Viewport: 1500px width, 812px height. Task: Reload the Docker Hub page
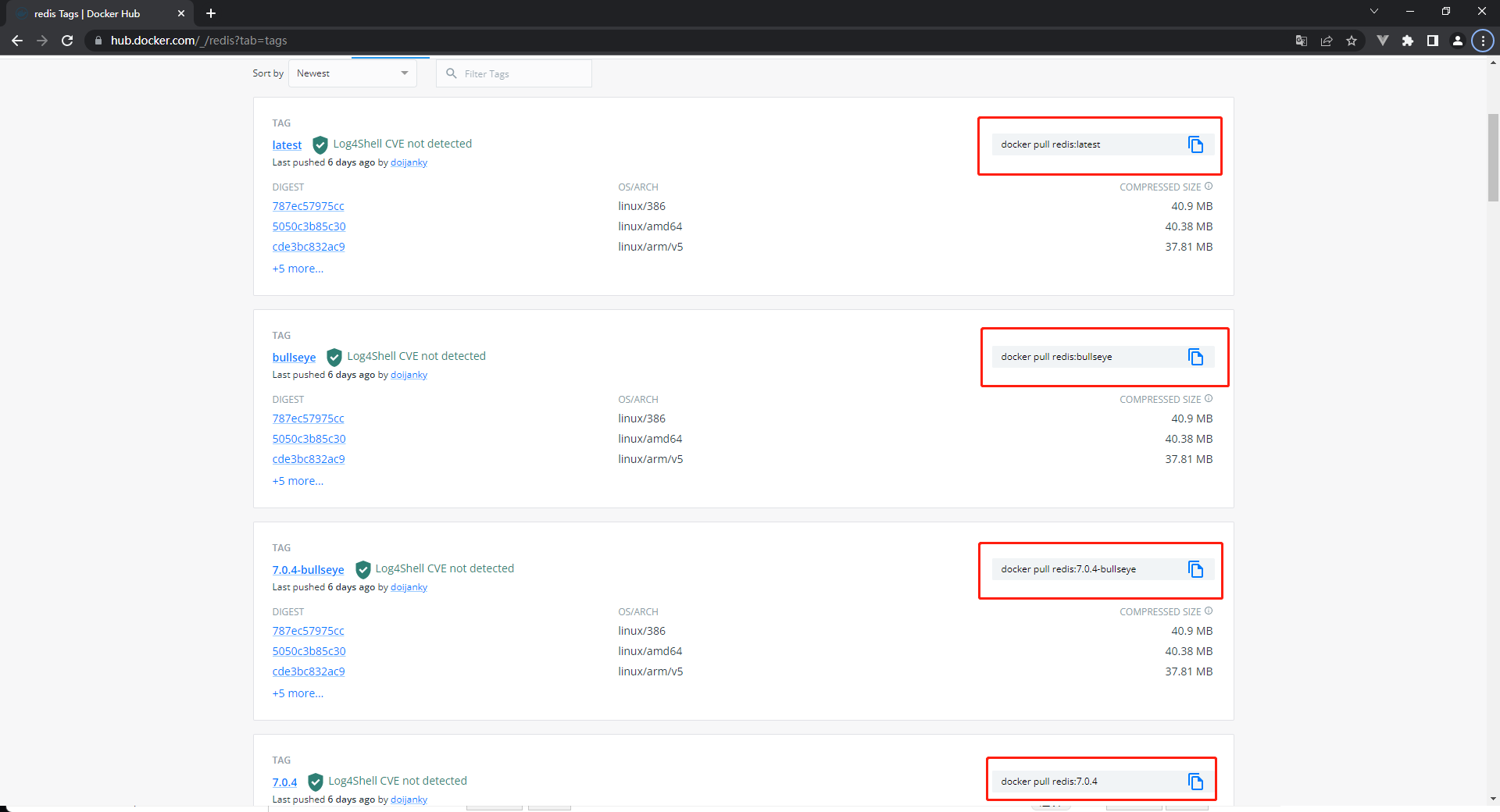(x=67, y=41)
